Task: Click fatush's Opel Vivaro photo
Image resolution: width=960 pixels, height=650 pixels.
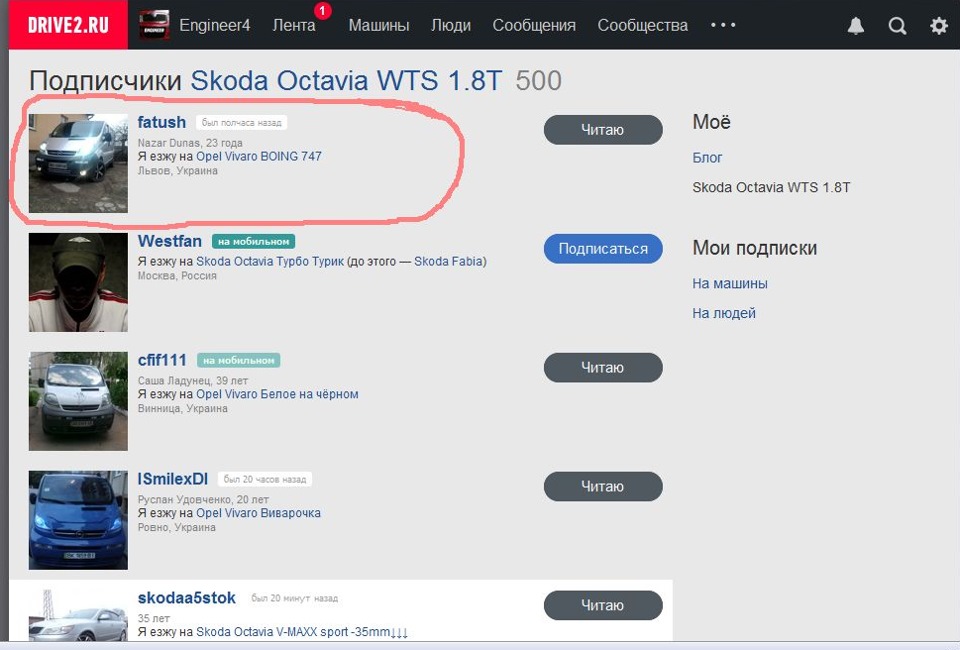Action: (78, 163)
